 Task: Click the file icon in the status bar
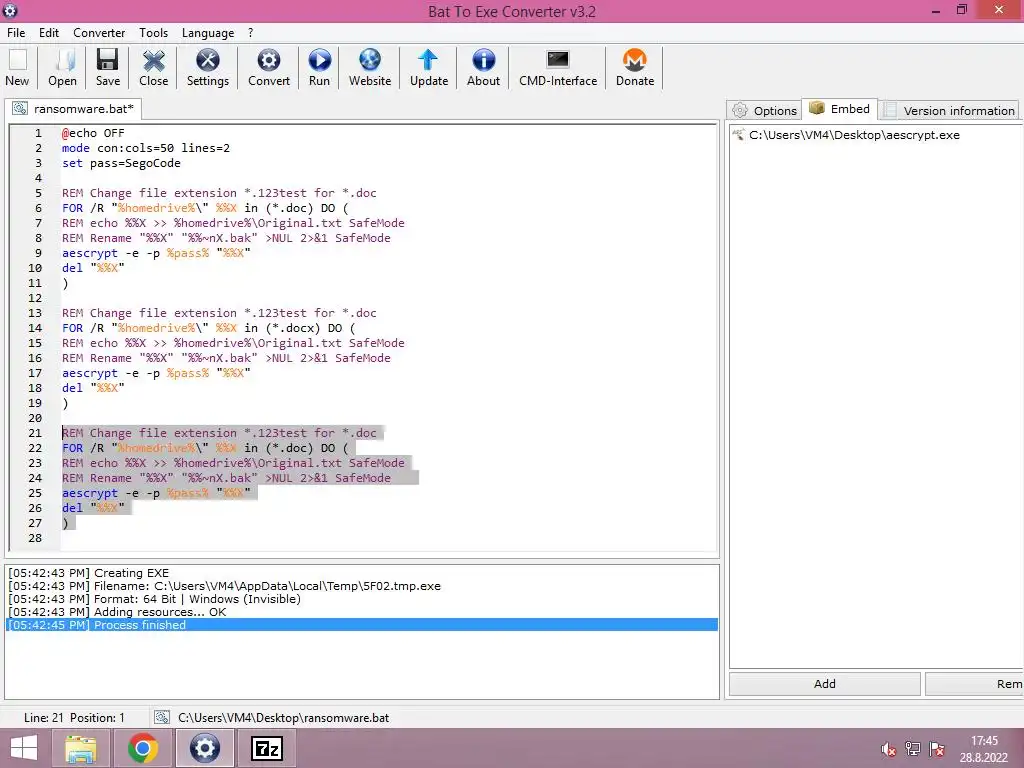point(161,718)
